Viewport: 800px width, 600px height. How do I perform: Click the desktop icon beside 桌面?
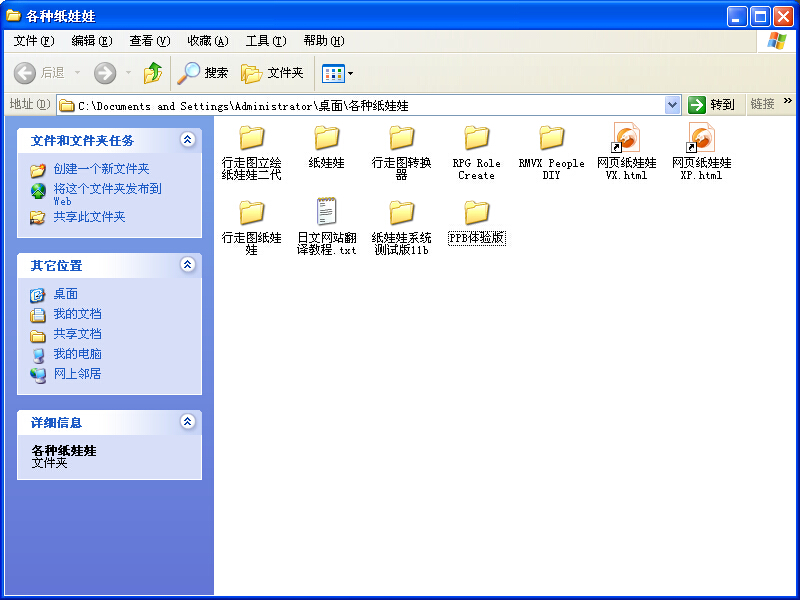(37, 295)
